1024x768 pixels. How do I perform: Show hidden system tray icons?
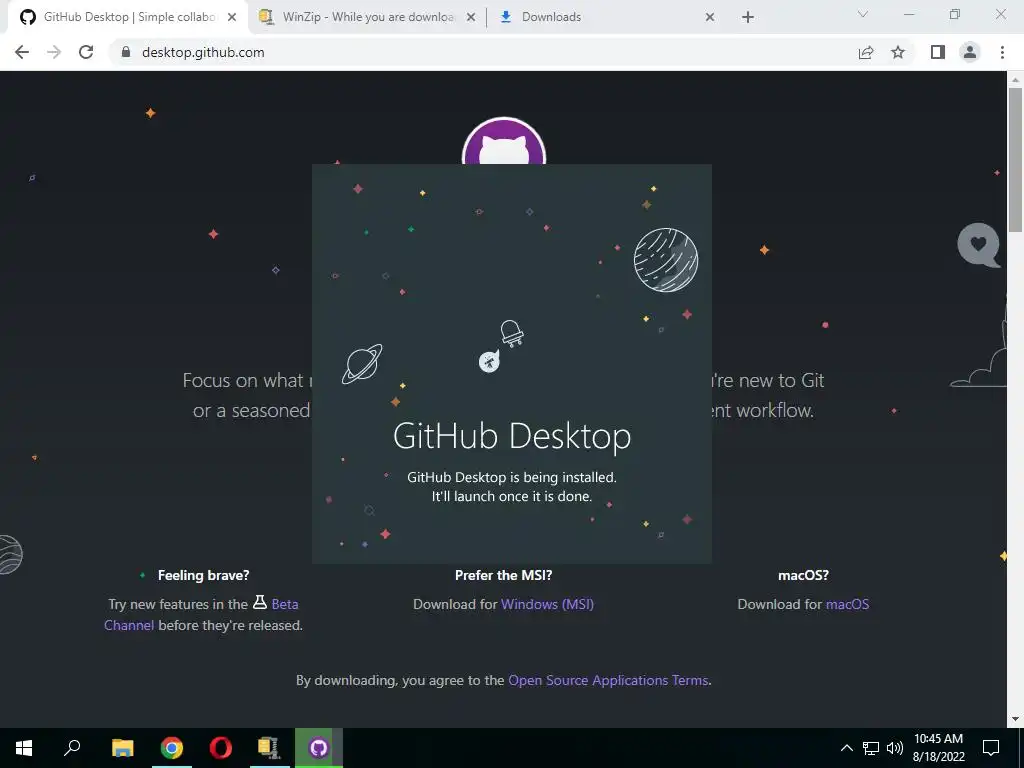tap(846, 748)
